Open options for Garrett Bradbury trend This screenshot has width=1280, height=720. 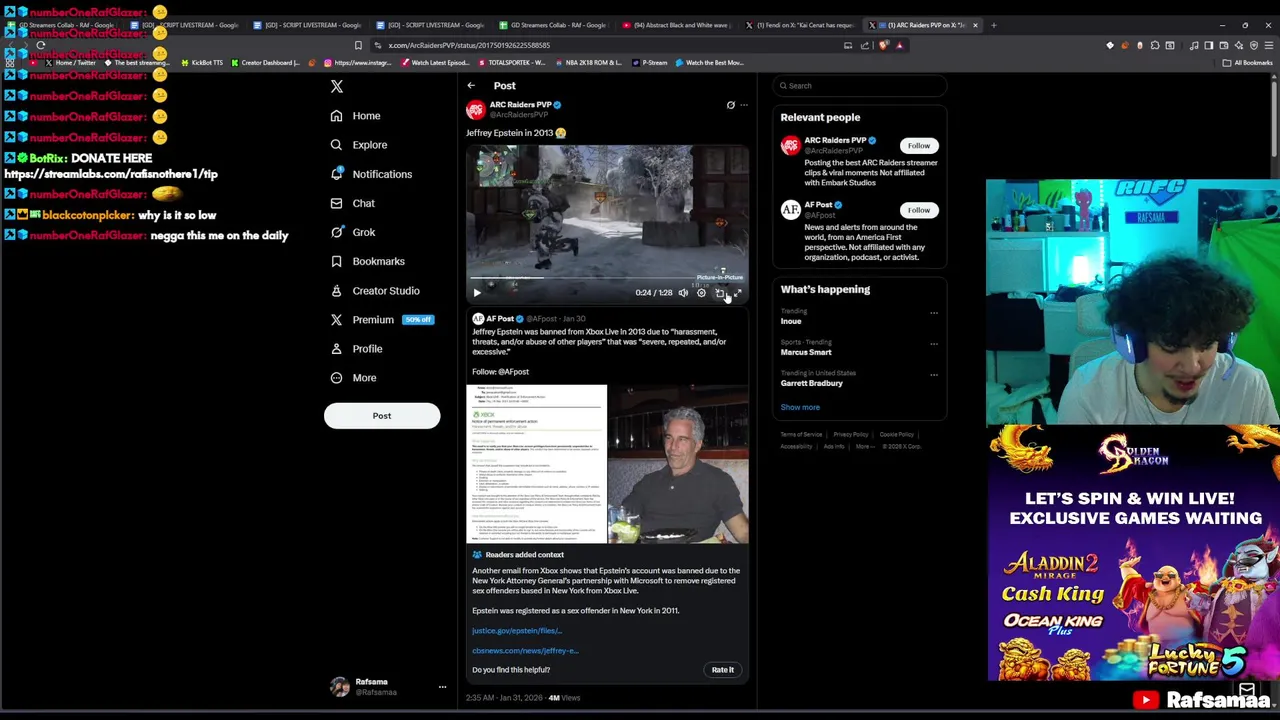pyautogui.click(x=934, y=375)
